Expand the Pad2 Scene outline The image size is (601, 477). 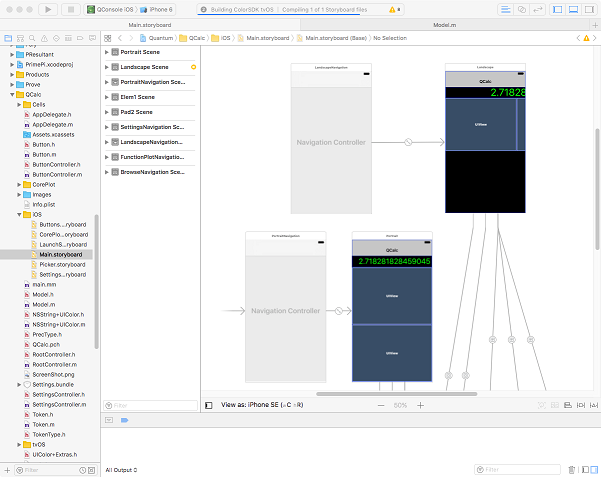click(107, 112)
